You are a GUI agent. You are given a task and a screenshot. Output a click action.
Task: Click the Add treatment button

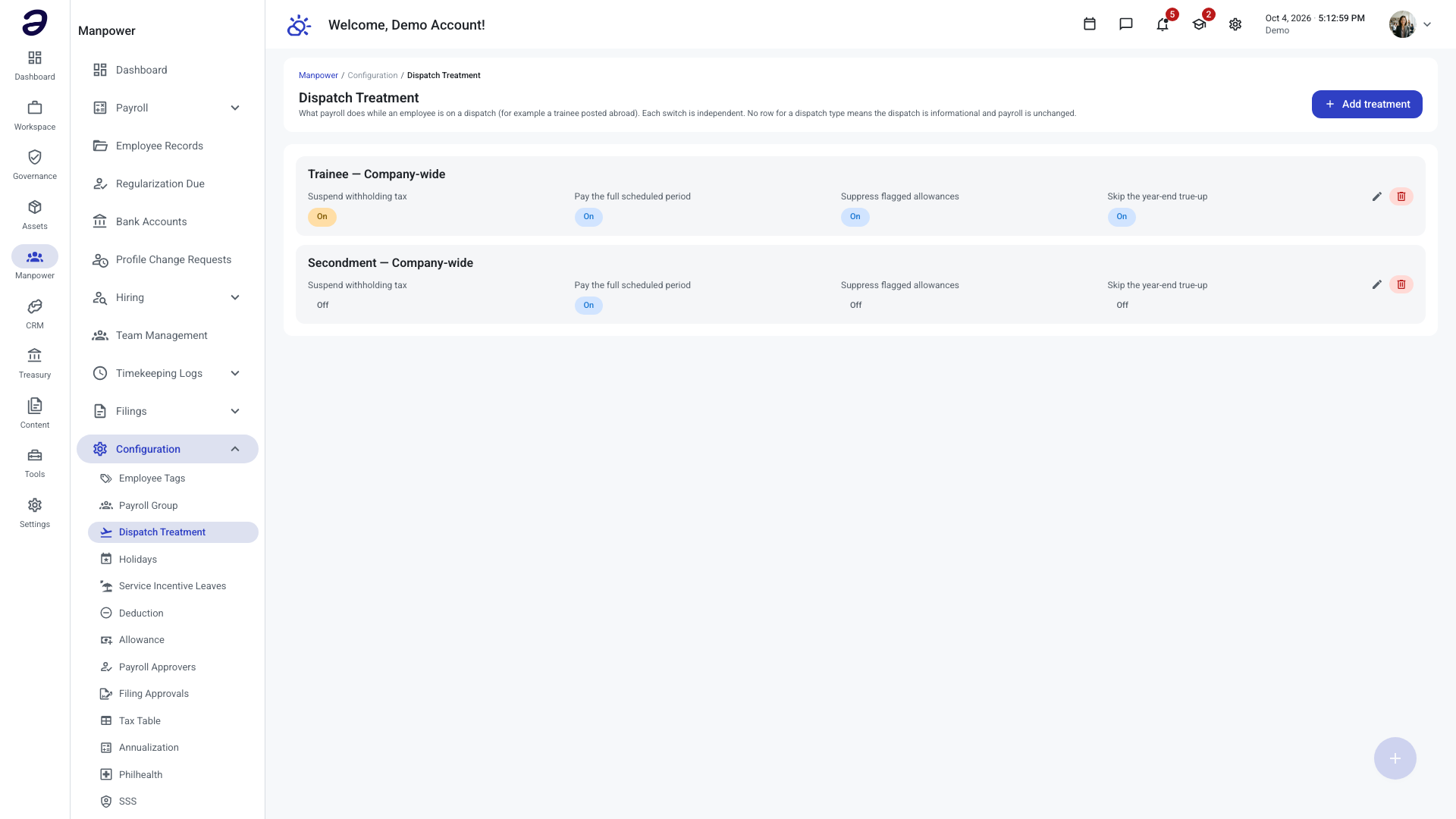tap(1367, 104)
